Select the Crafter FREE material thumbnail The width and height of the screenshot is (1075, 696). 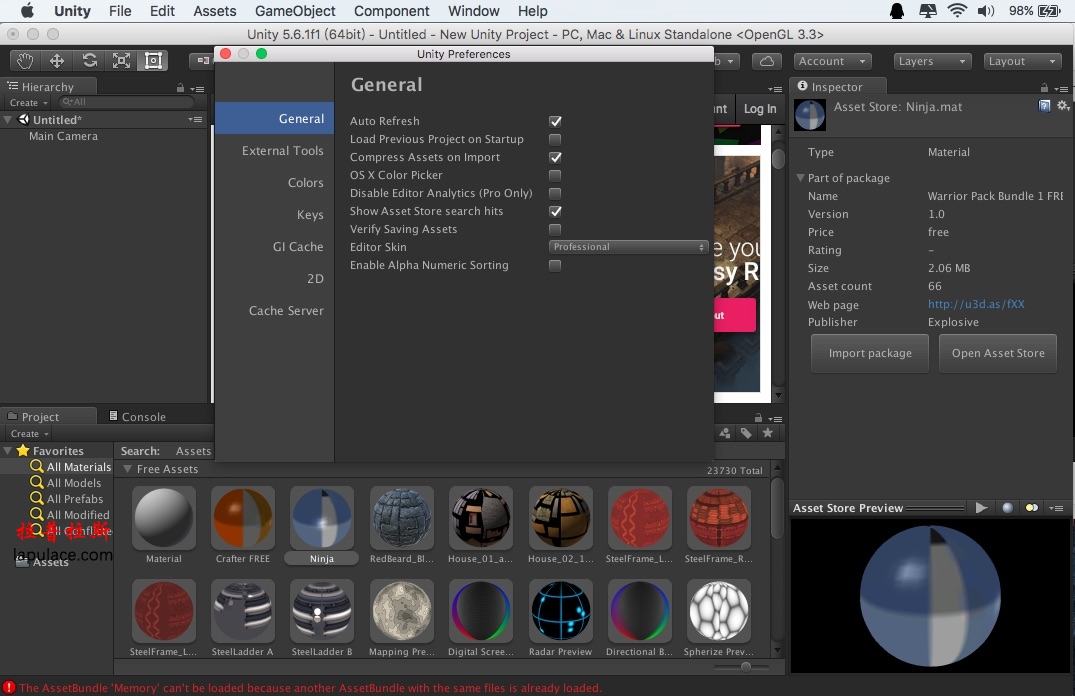(x=243, y=518)
